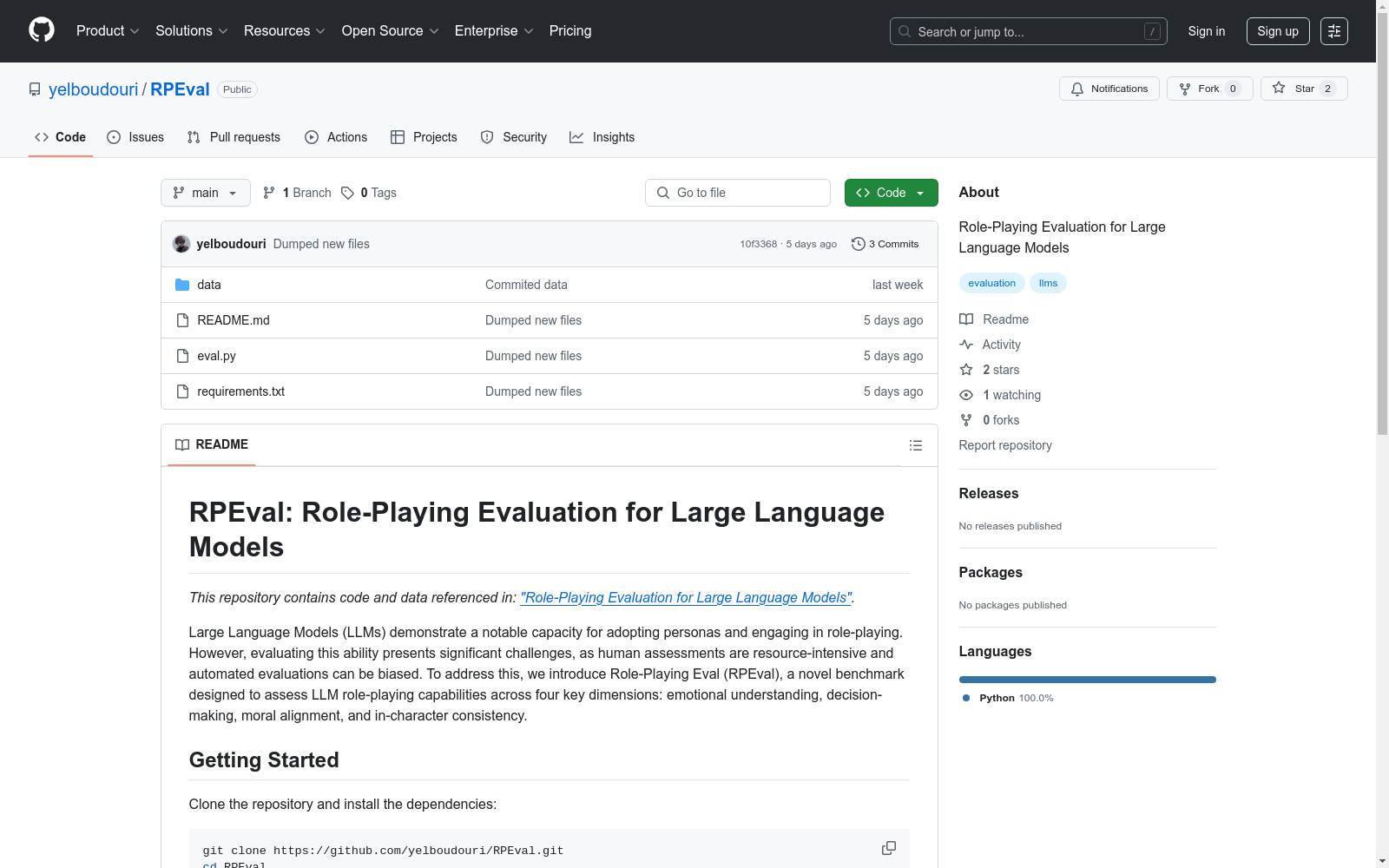The width and height of the screenshot is (1389, 868).
Task: Click the README.md file icon
Action: click(182, 320)
